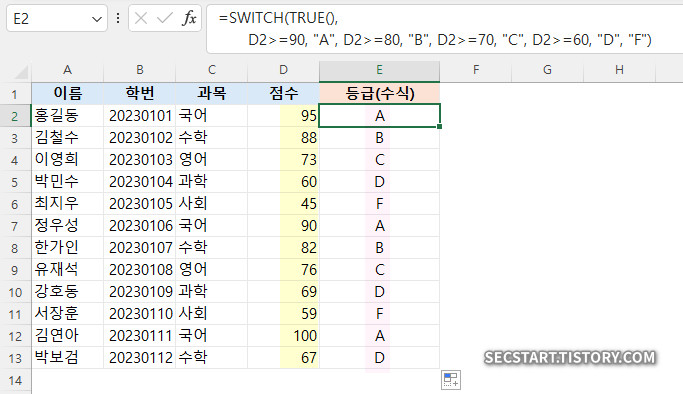Image resolution: width=683 pixels, height=394 pixels.
Task: Open the Auto Fill Options icon
Action: click(x=451, y=380)
